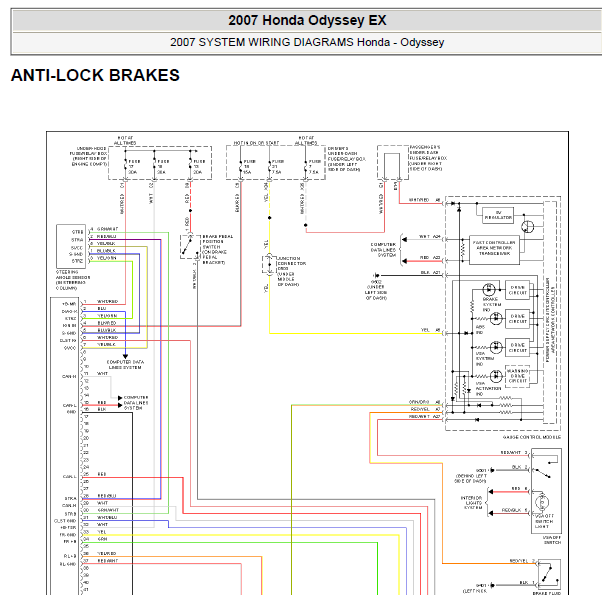Select the arrowhead at the WHT A24 data line
The width and height of the screenshot is (602, 595).
click(404, 240)
